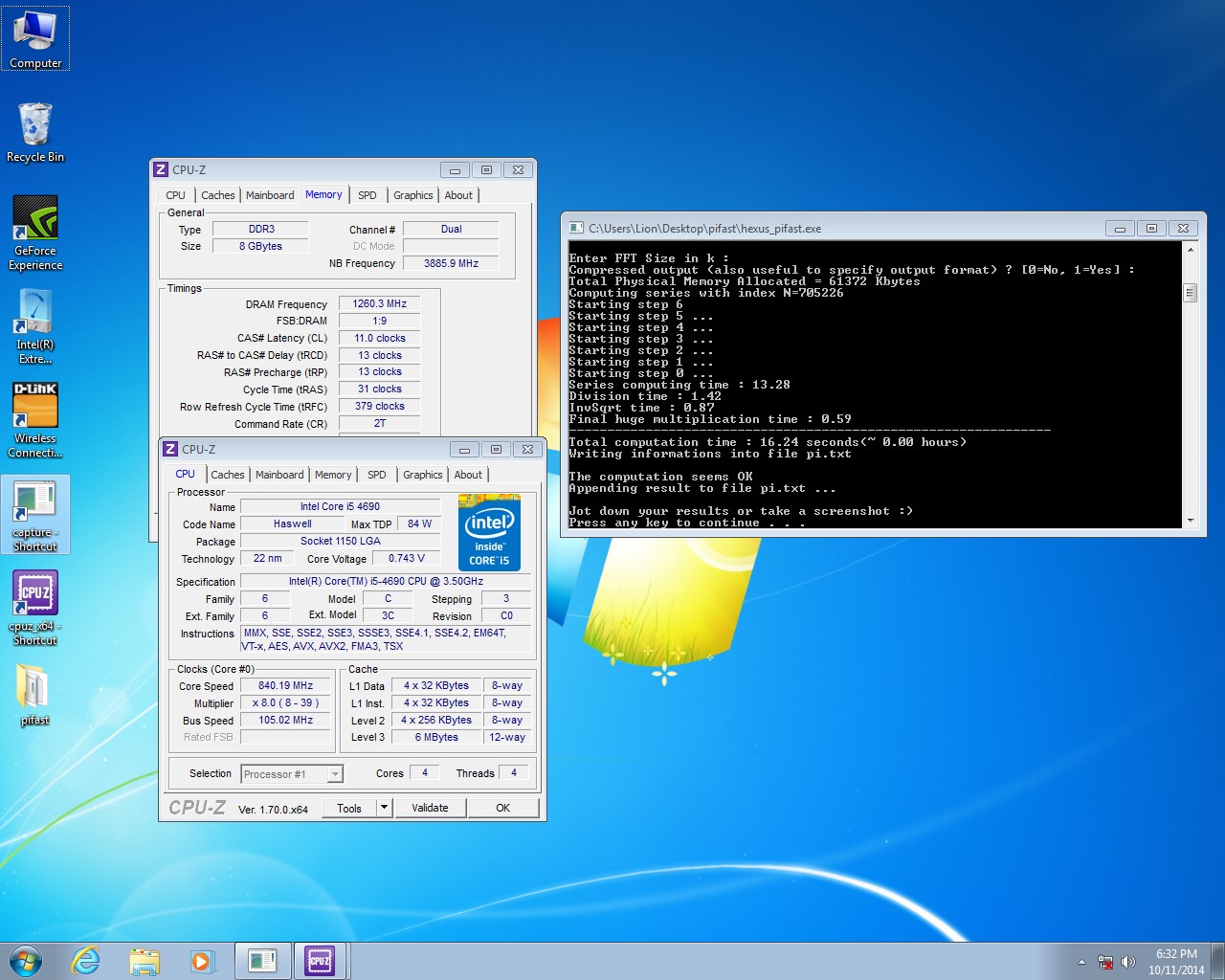The height and width of the screenshot is (980, 1225).
Task: Select CPU tab in back CPU-Z window
Action: 176,195
